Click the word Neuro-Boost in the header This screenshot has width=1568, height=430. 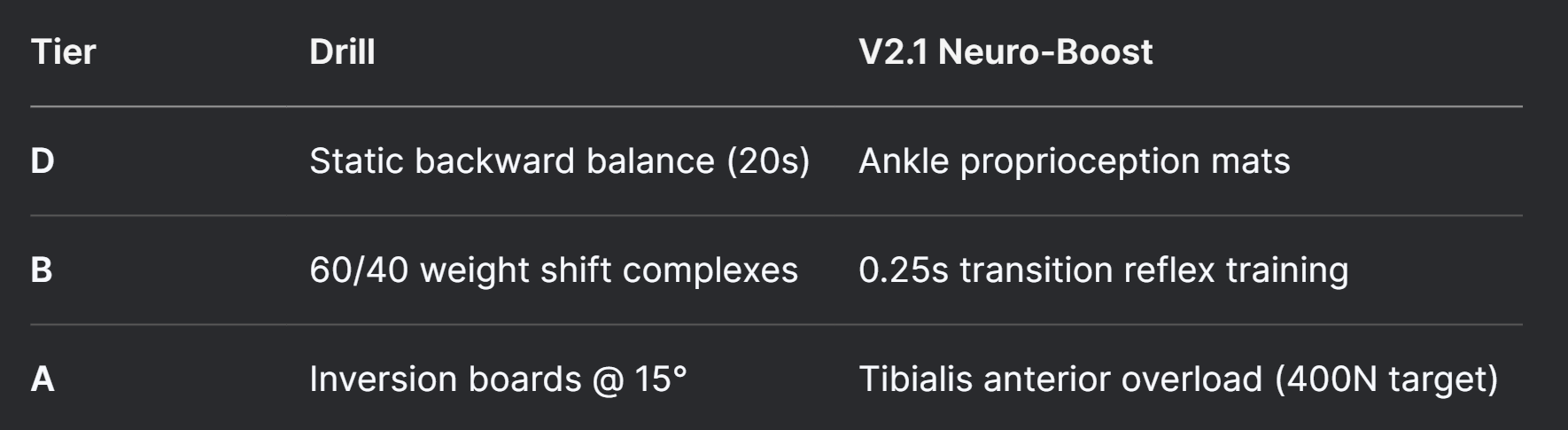(1045, 52)
